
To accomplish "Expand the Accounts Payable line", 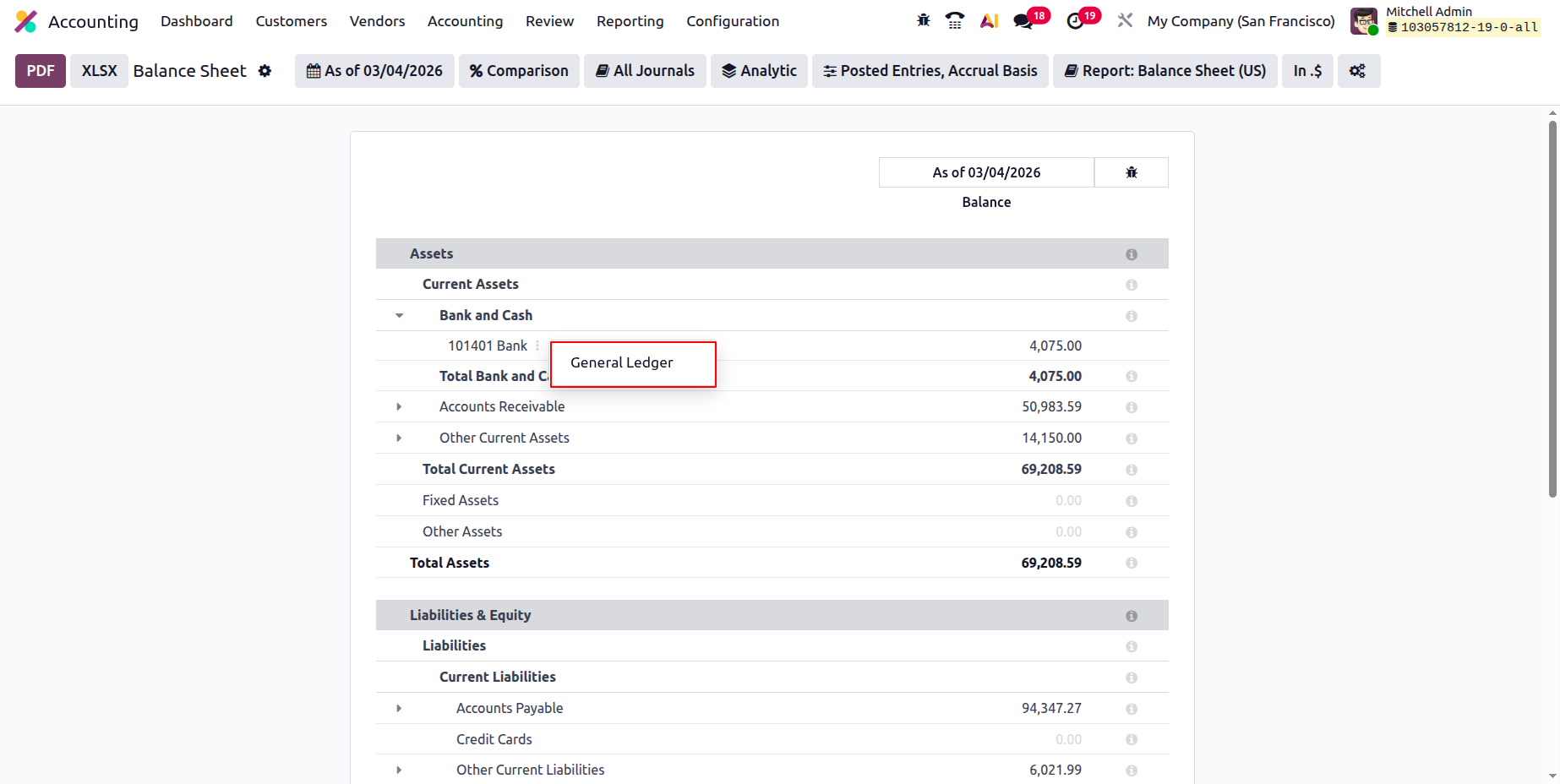I will 399,708.
